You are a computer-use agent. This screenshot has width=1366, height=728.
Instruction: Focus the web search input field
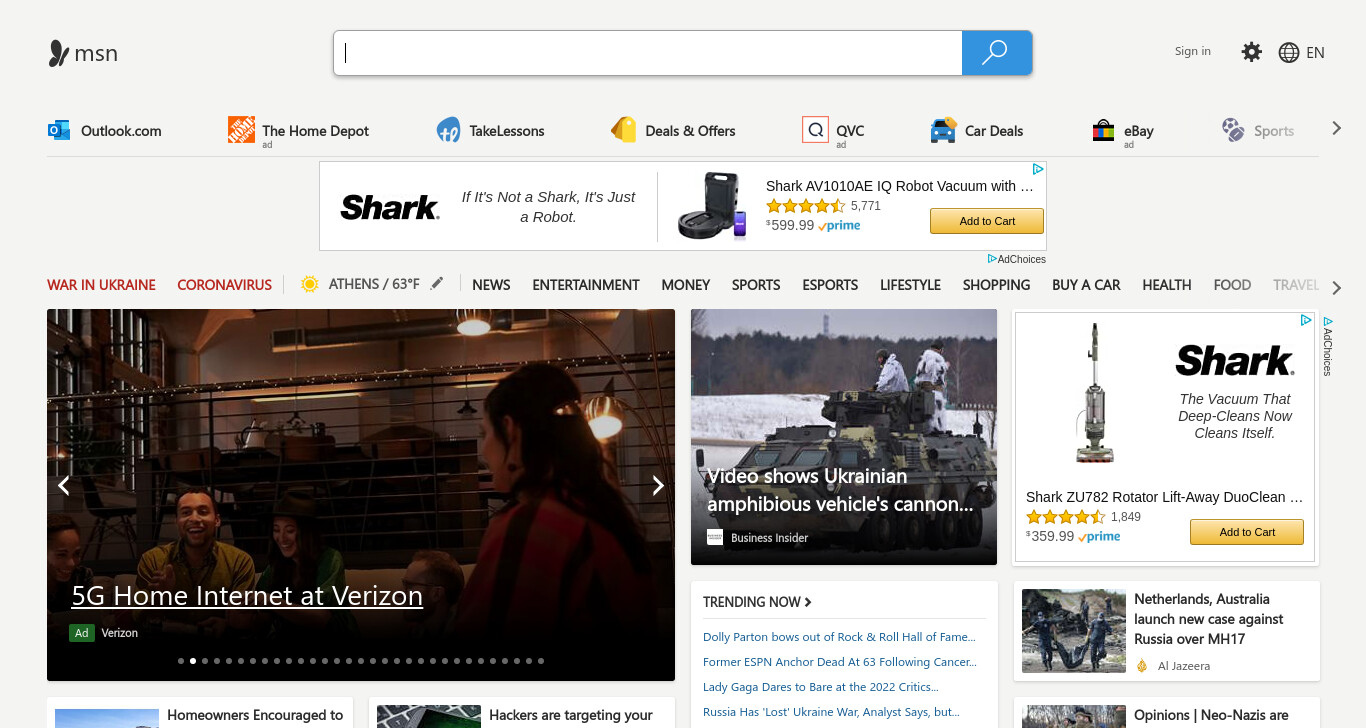pos(648,53)
